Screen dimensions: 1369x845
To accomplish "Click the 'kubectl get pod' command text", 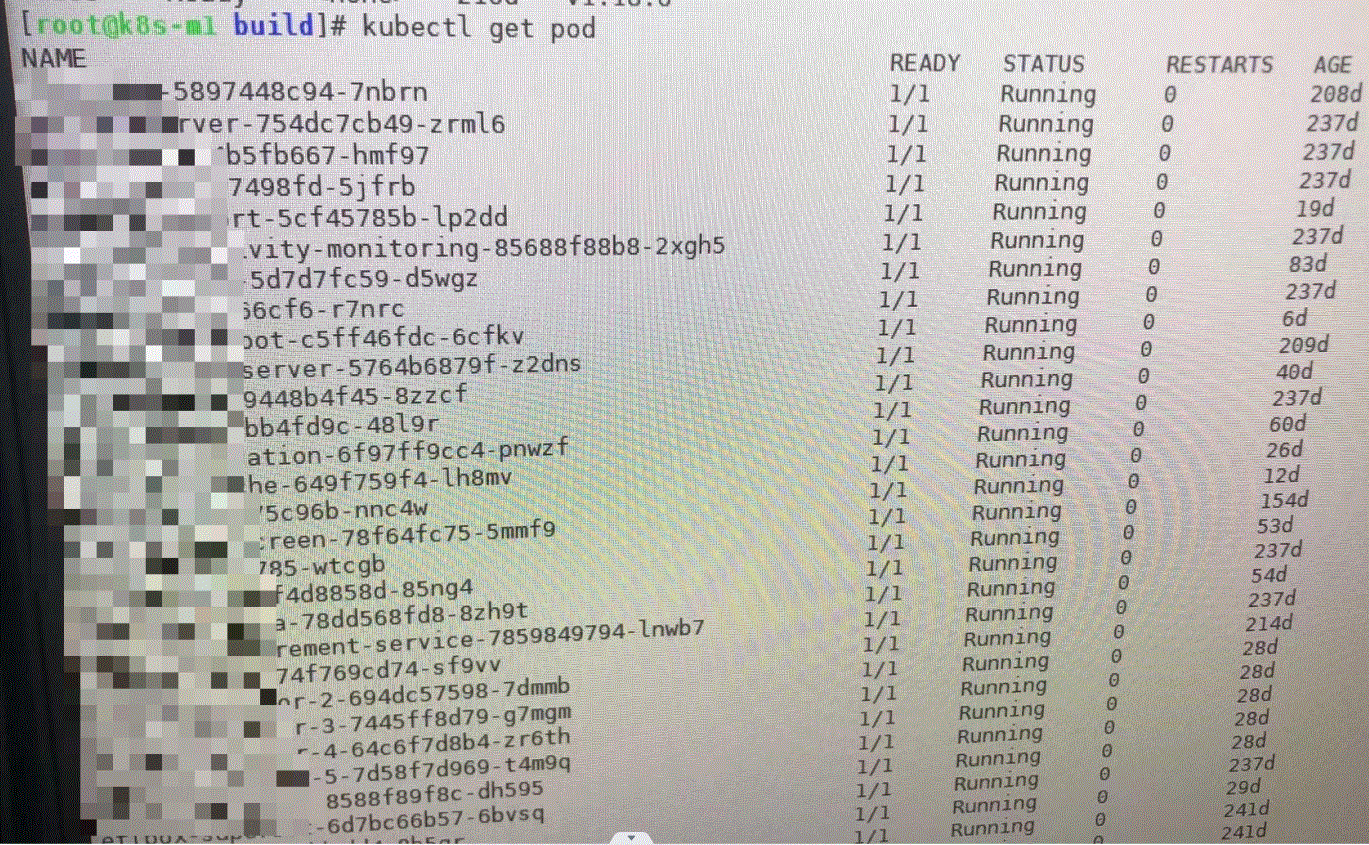I will tap(478, 27).
